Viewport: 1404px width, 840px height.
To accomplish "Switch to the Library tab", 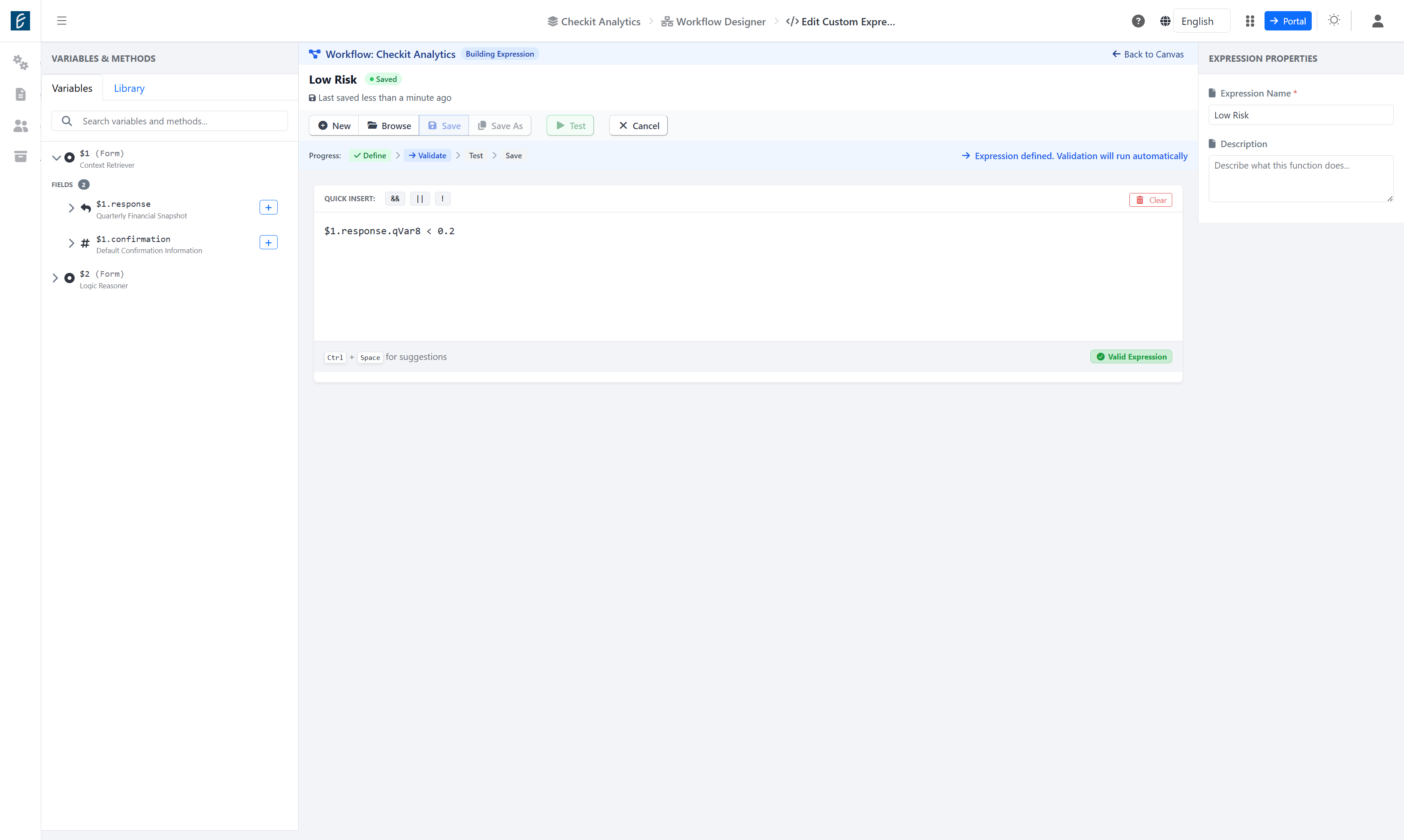I will [129, 88].
